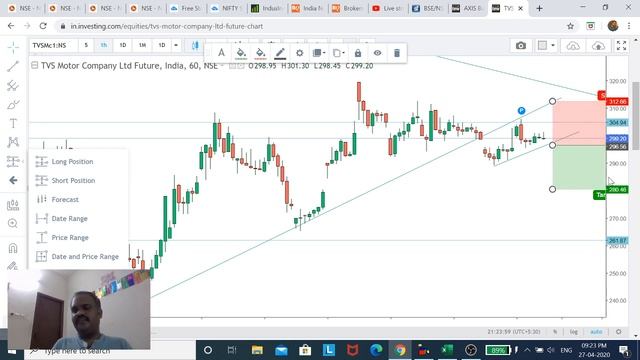This screenshot has height=360, width=640.
Task: Bookmark this page with star icon
Action: pyautogui.click(x=570, y=26)
